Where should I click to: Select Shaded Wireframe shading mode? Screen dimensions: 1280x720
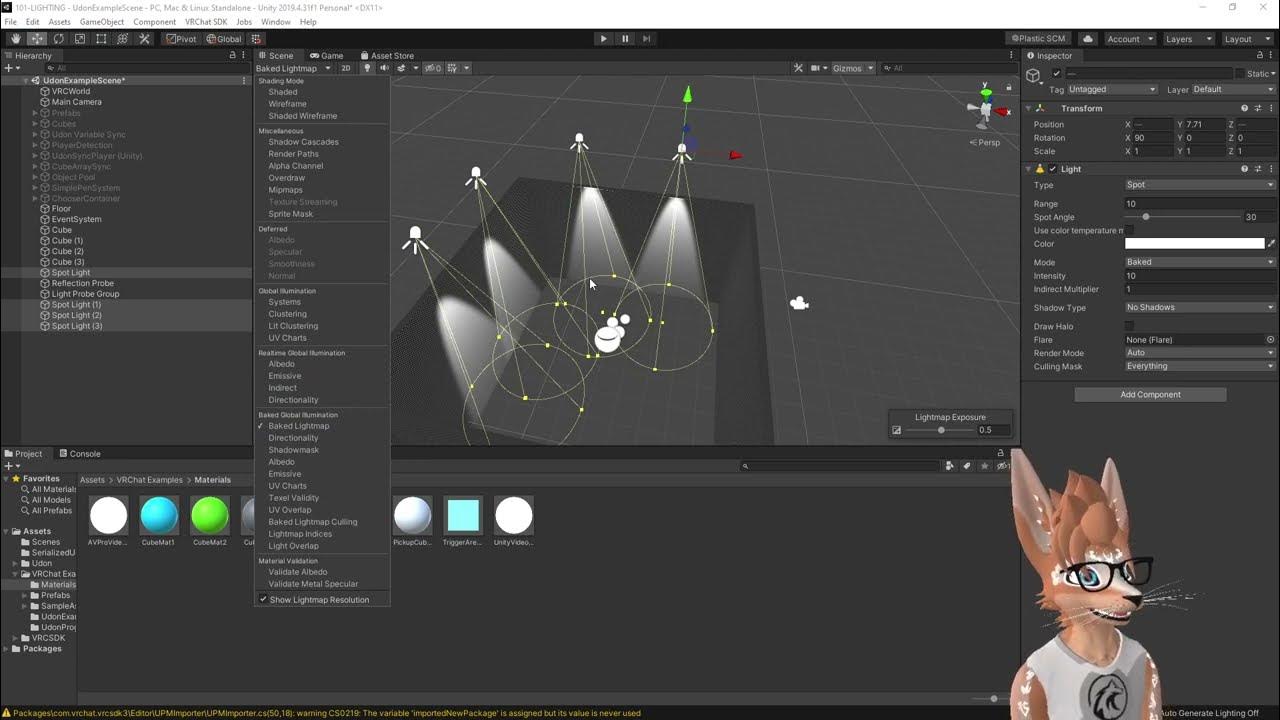coord(303,116)
